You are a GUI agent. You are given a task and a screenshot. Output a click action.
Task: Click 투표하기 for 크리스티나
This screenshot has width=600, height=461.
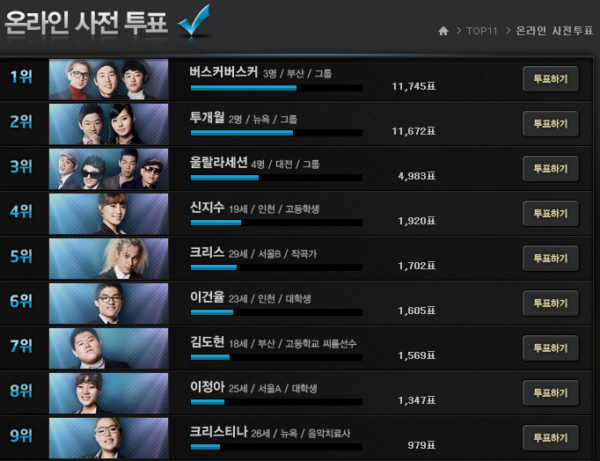pos(551,438)
